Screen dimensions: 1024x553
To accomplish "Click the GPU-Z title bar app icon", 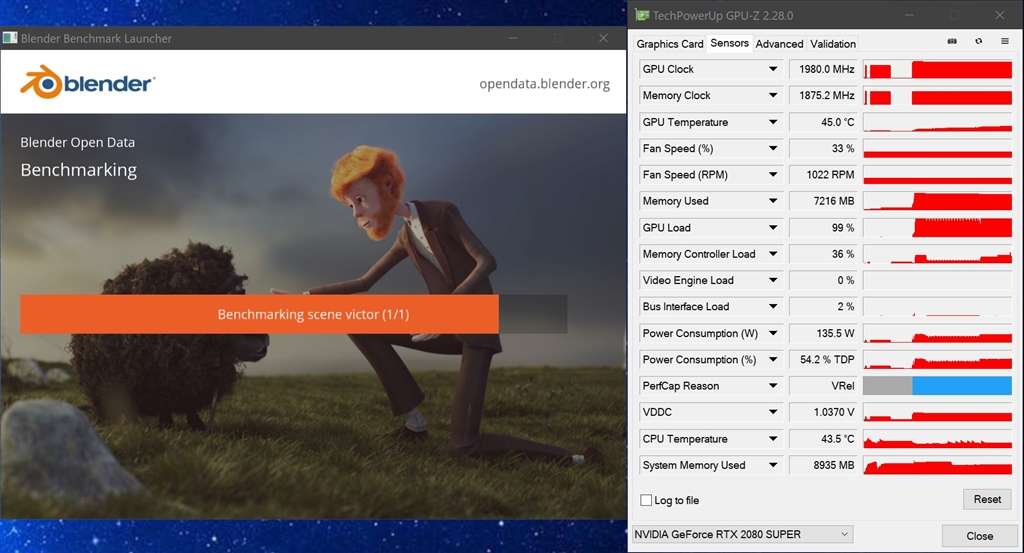I will pyautogui.click(x=643, y=15).
